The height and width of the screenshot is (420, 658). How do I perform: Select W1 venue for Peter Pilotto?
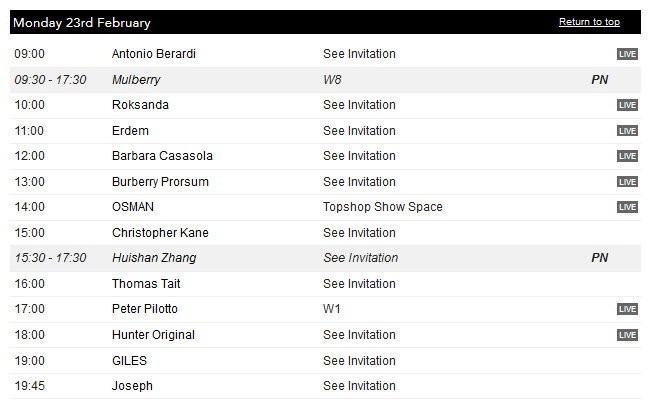(x=332, y=309)
